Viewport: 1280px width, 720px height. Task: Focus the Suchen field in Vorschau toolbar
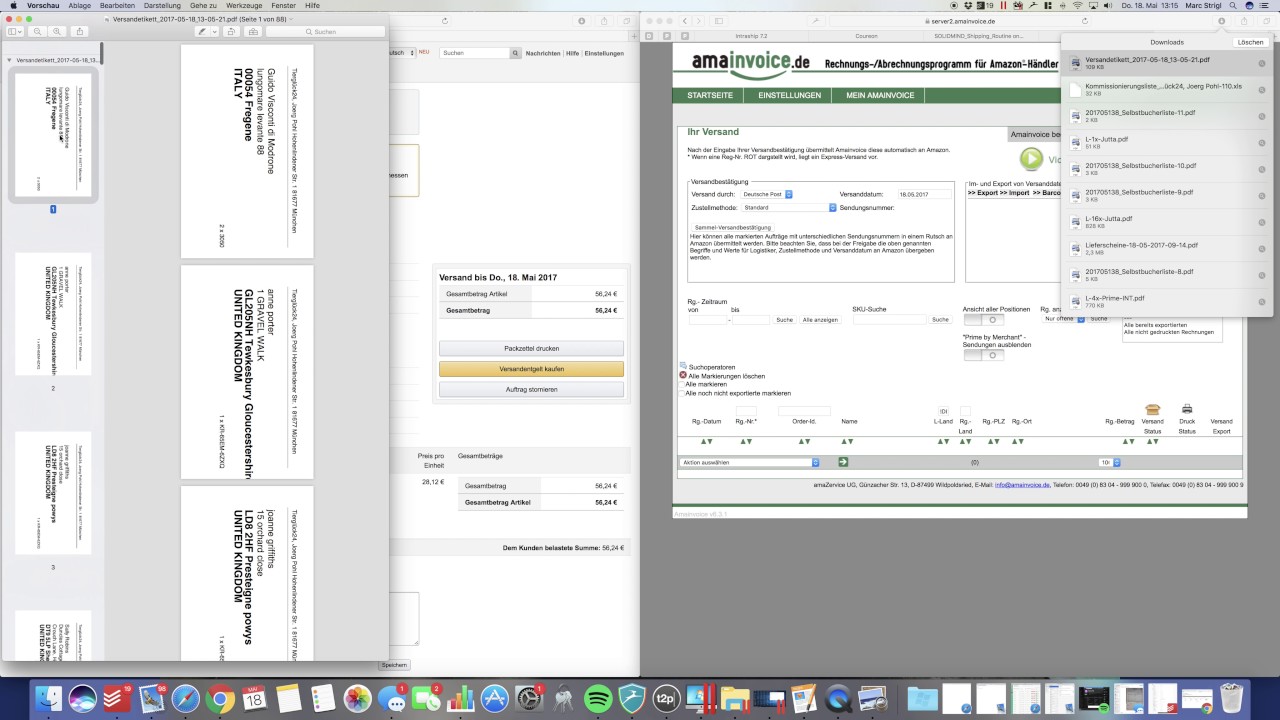pyautogui.click(x=325, y=32)
